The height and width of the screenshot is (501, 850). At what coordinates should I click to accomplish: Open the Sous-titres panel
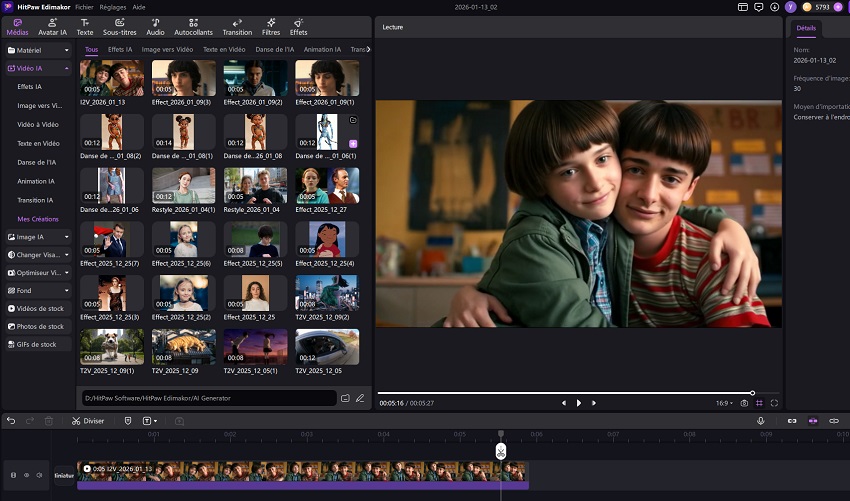click(119, 27)
